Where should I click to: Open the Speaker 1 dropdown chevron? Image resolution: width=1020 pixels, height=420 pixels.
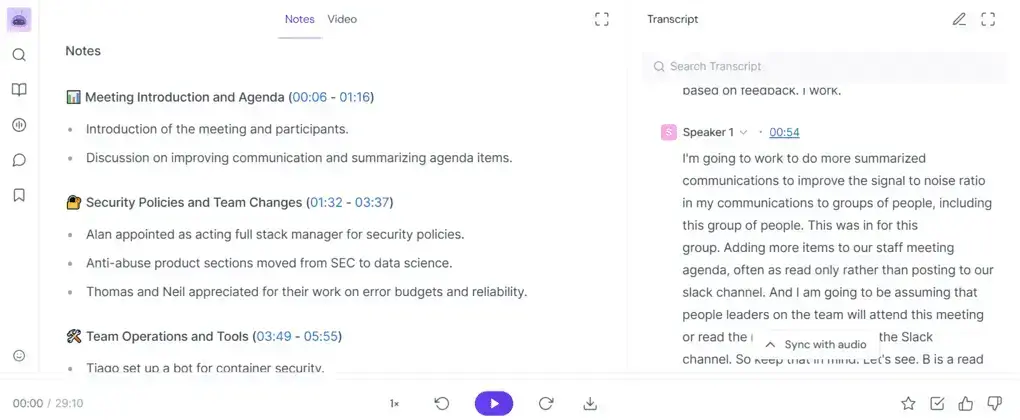(x=743, y=133)
